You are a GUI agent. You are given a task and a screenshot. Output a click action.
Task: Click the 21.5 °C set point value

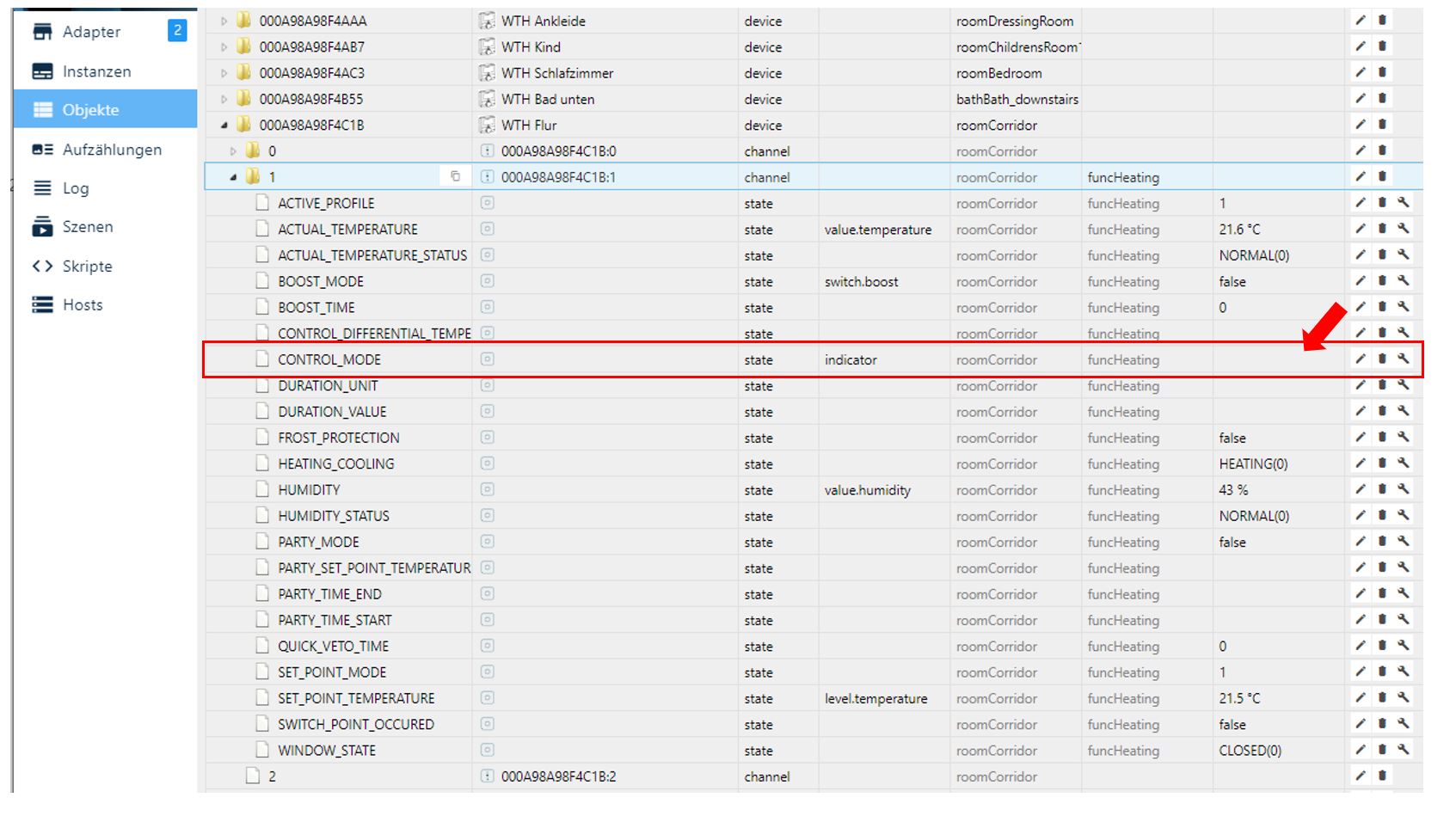click(x=1239, y=698)
